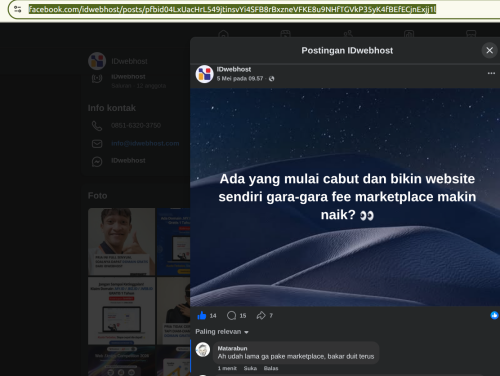Click the phone number 0851-6320-3750
The width and height of the screenshot is (500, 376).
click(x=136, y=126)
